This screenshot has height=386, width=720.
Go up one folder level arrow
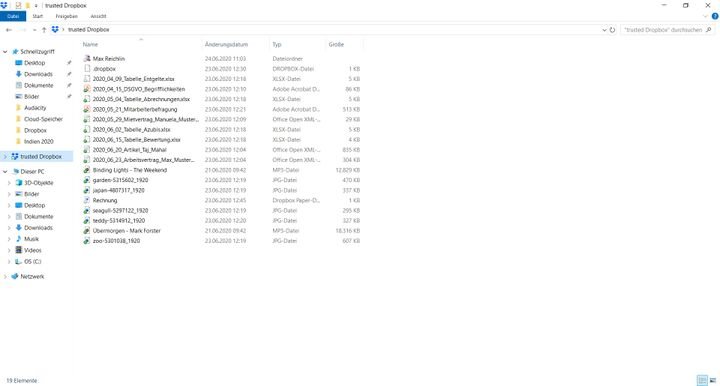44,30
